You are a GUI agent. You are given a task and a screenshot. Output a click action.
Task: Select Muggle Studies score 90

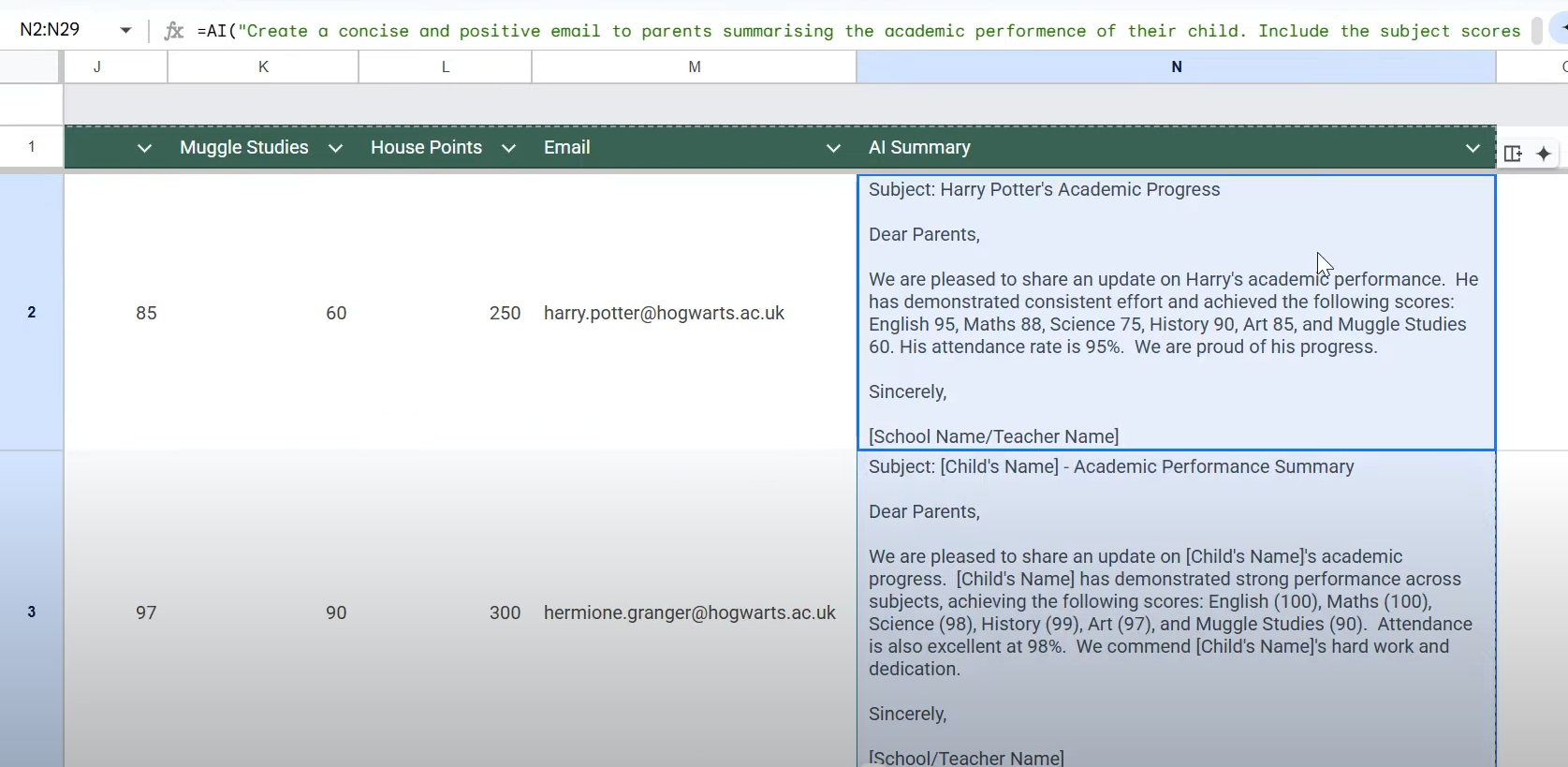[x=263, y=612]
